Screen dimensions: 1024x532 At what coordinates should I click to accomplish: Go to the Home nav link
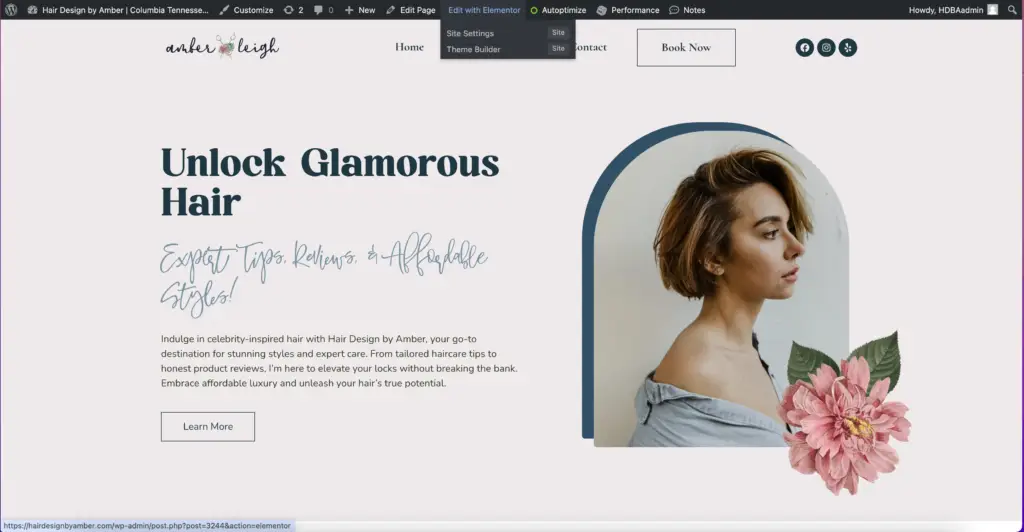coord(409,47)
